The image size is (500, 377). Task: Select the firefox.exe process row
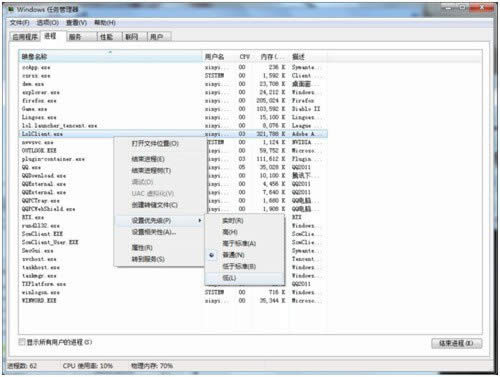[173, 100]
